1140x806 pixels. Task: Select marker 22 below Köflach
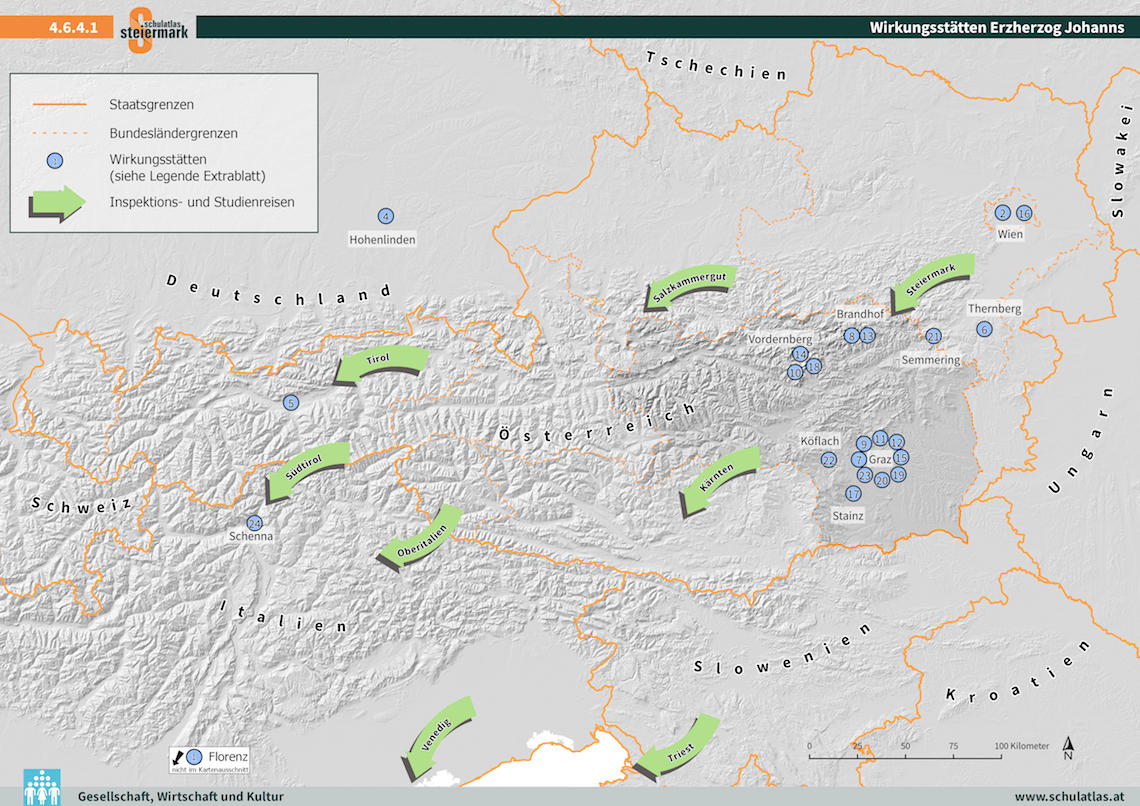click(828, 459)
